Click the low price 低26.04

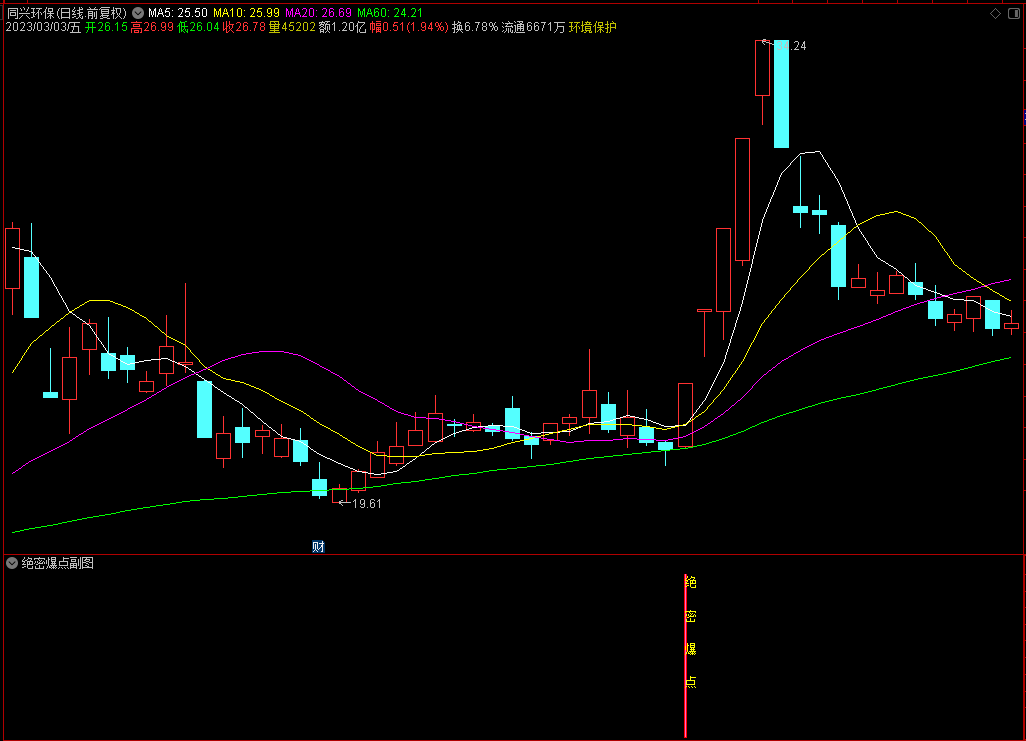(x=198, y=27)
